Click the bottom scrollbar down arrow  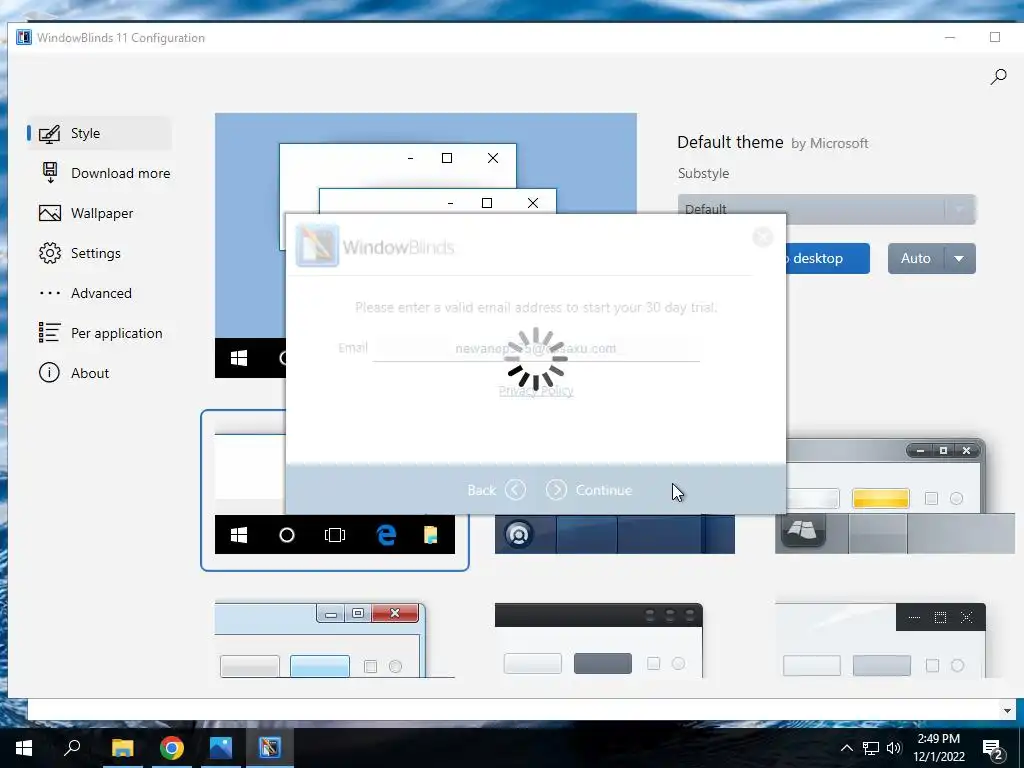point(1007,710)
